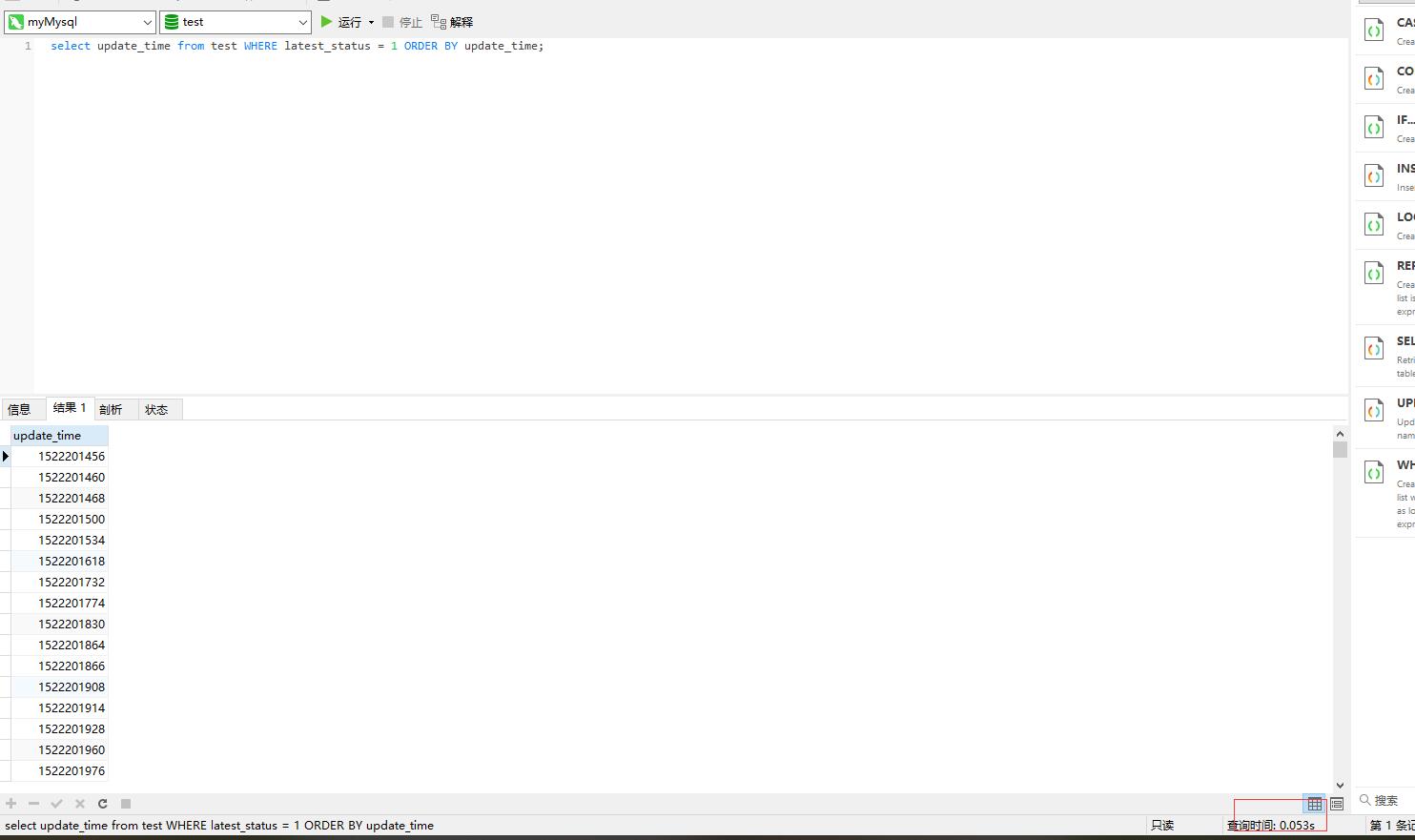Click the results scrollbar down arrow

pyautogui.click(x=1340, y=785)
